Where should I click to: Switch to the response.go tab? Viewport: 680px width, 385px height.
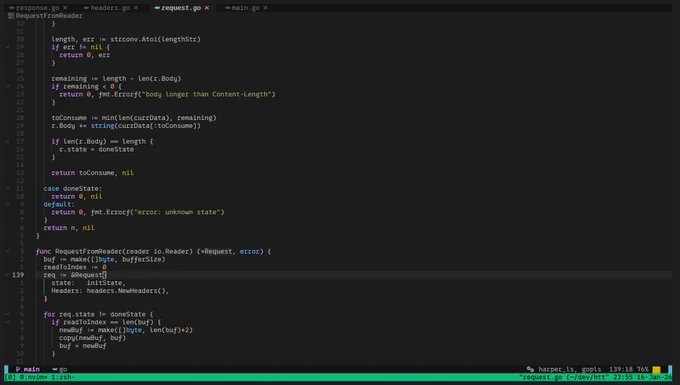pos(37,8)
